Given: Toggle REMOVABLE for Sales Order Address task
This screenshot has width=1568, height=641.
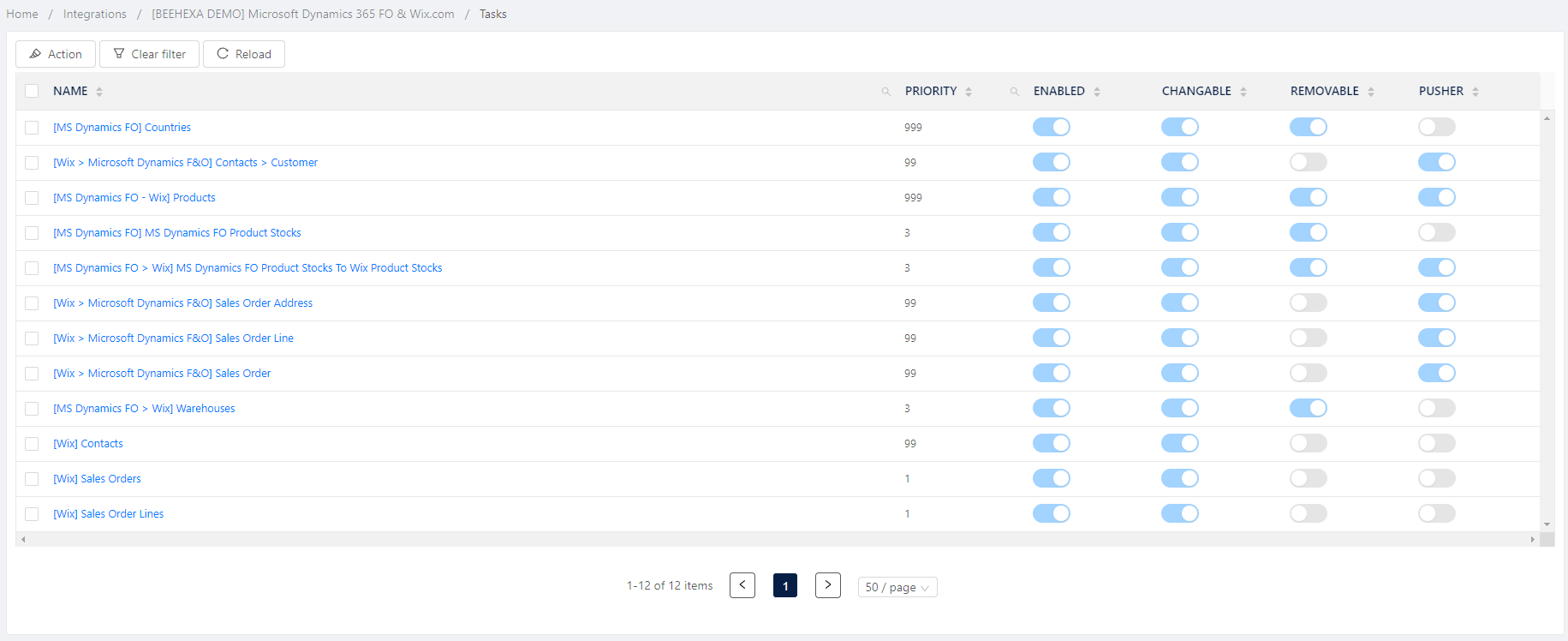Looking at the screenshot, I should (x=1309, y=303).
